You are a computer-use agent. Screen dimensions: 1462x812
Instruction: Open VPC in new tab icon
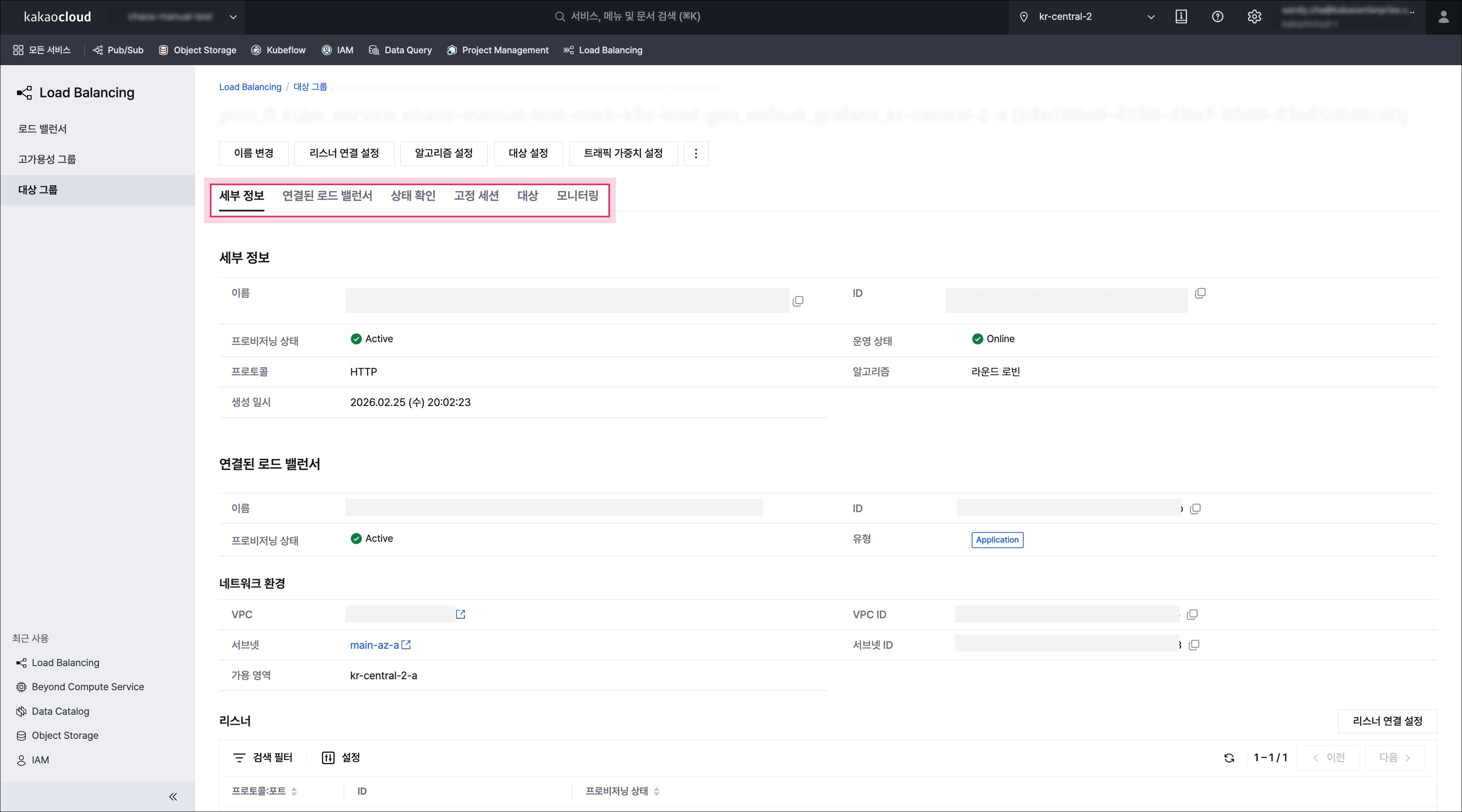tap(460, 614)
